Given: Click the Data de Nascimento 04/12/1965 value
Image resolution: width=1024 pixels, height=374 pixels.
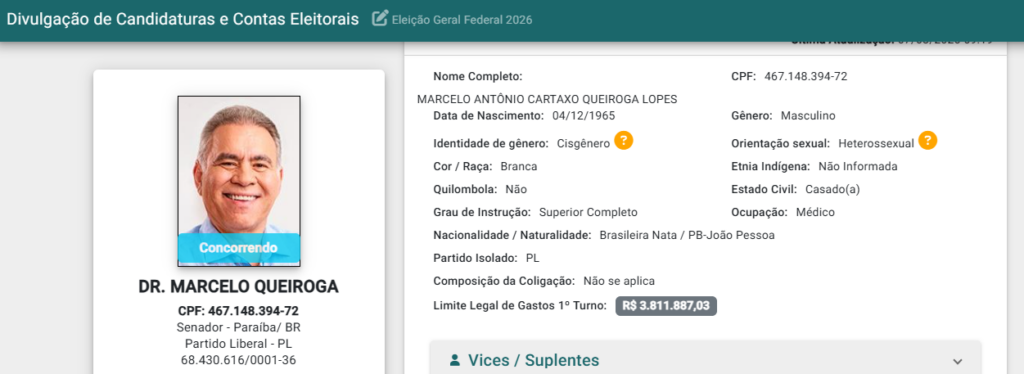Looking at the screenshot, I should point(583,116).
